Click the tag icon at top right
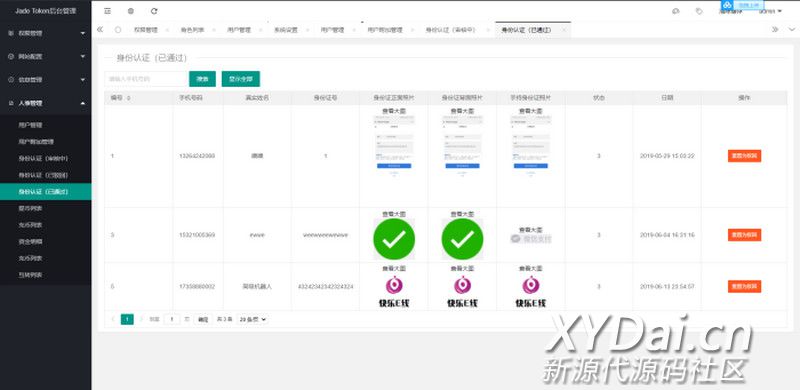The width and height of the screenshot is (800, 390). click(x=699, y=11)
